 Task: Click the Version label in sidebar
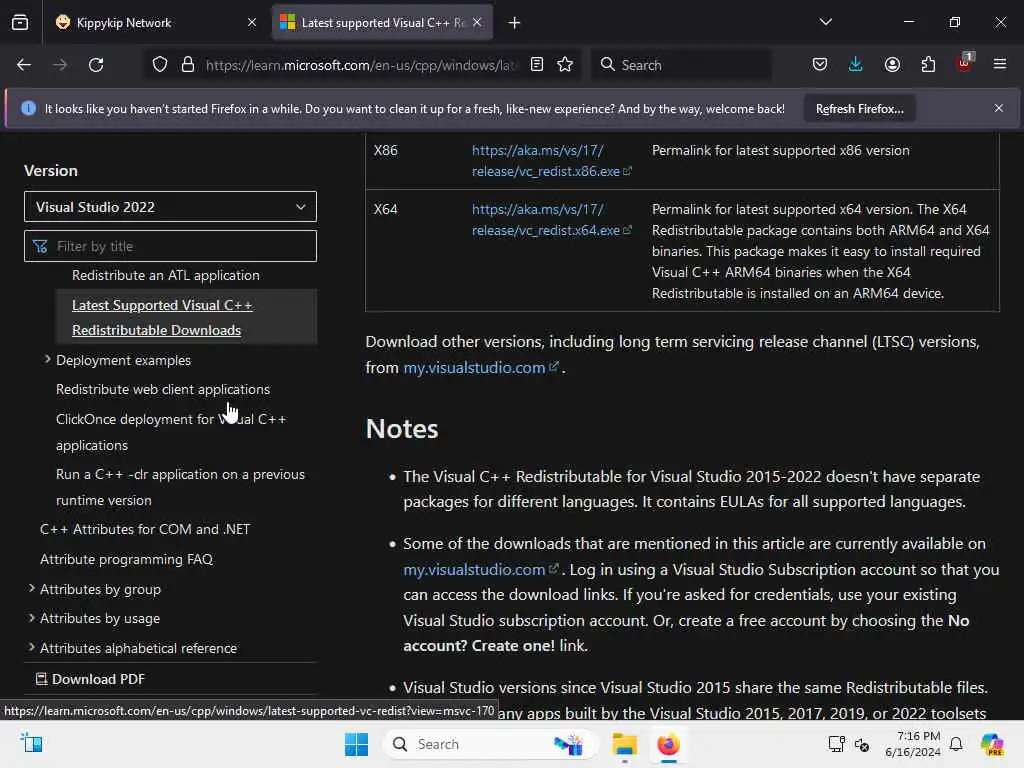pos(51,170)
